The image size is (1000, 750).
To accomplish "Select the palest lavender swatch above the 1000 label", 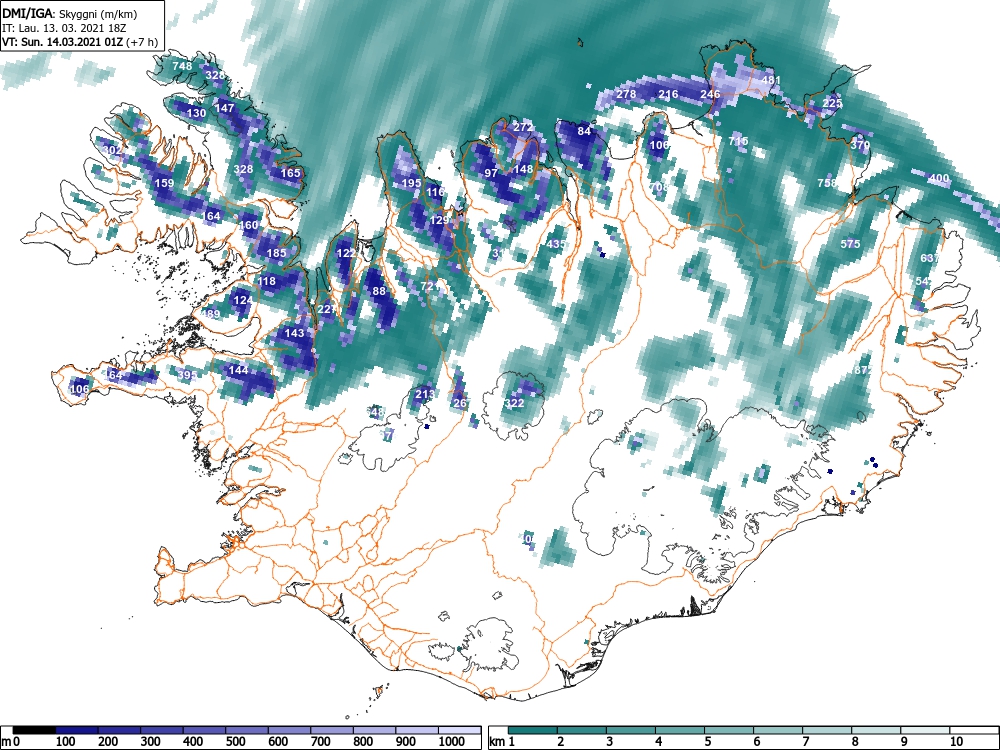I will point(459,730).
